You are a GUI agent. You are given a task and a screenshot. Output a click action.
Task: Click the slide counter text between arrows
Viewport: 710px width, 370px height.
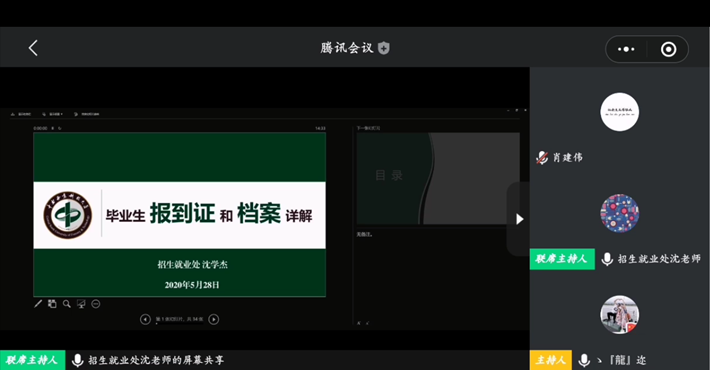coord(179,319)
